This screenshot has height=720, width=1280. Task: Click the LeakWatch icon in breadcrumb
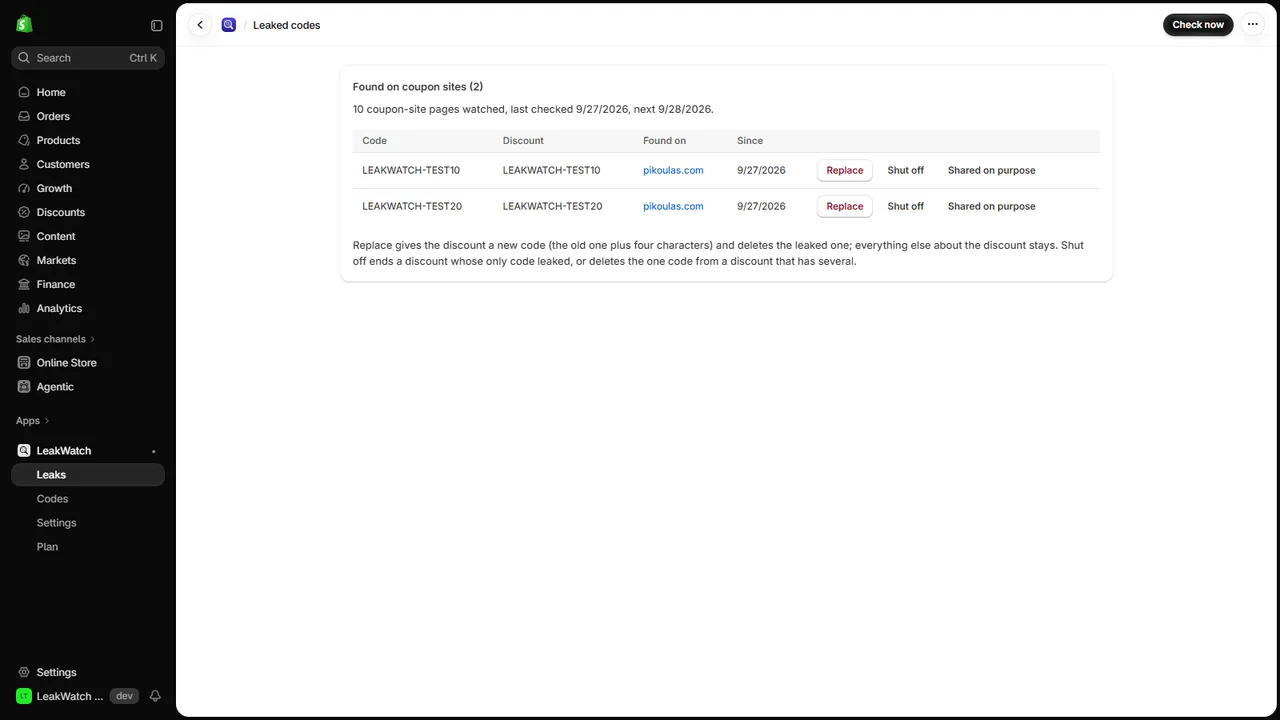[x=229, y=25]
